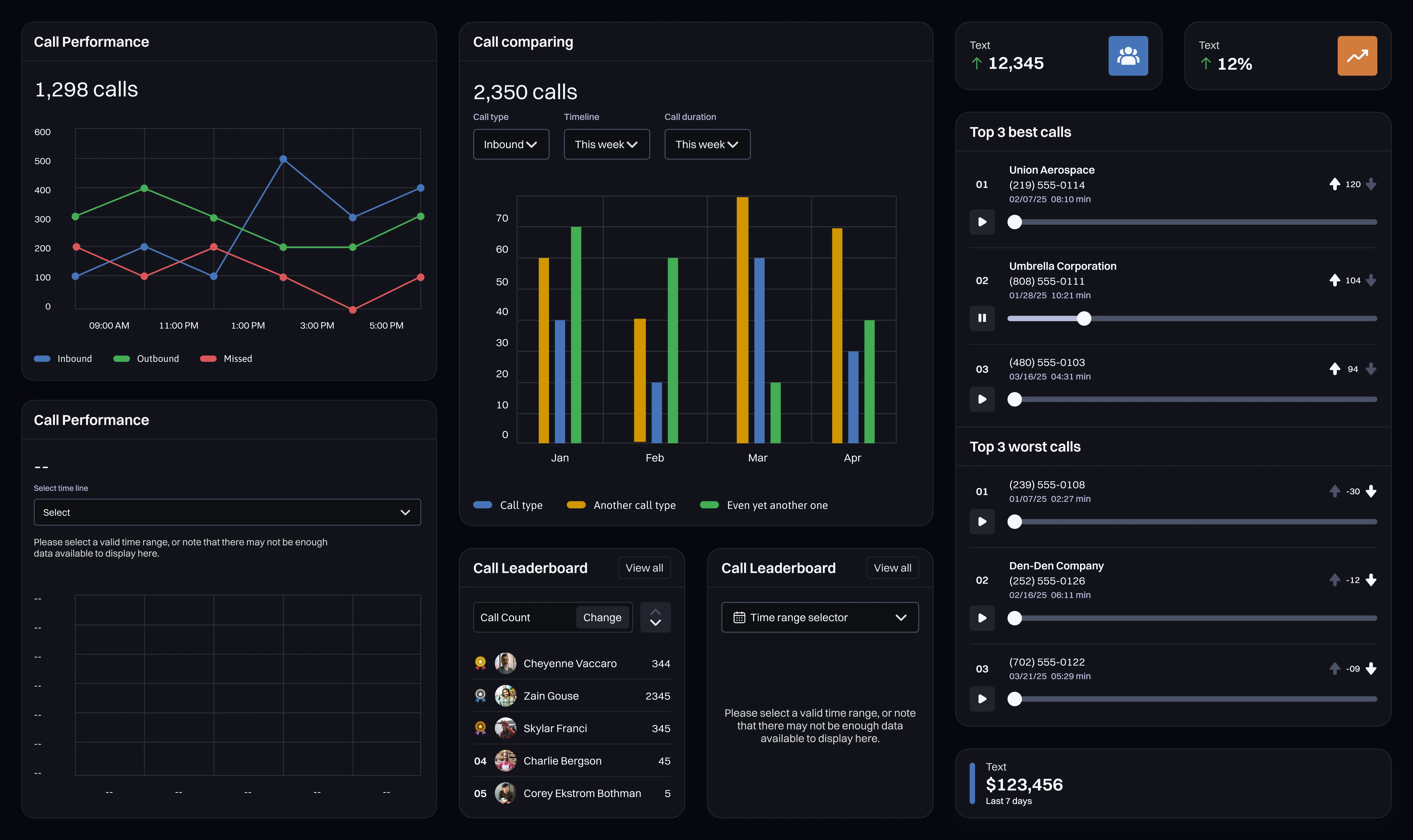Click the blue users group icon
The image size is (1413, 840).
(1128, 56)
